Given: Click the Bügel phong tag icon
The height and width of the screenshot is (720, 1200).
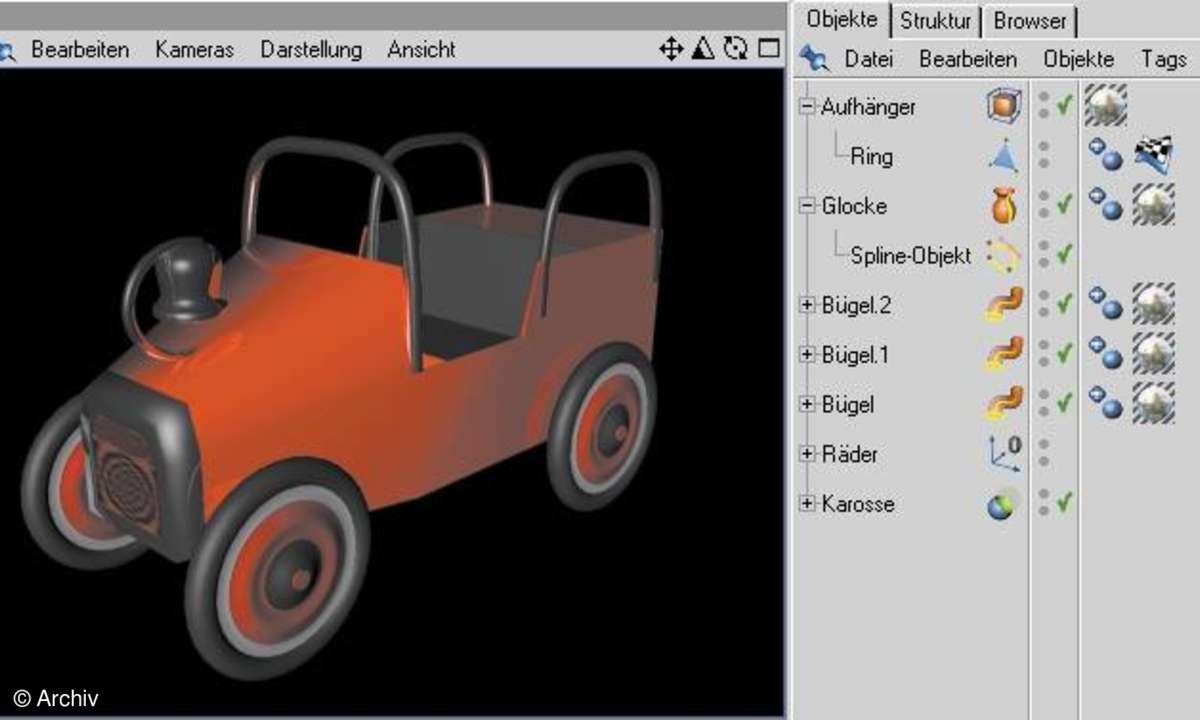Looking at the screenshot, I should coord(1105,403).
